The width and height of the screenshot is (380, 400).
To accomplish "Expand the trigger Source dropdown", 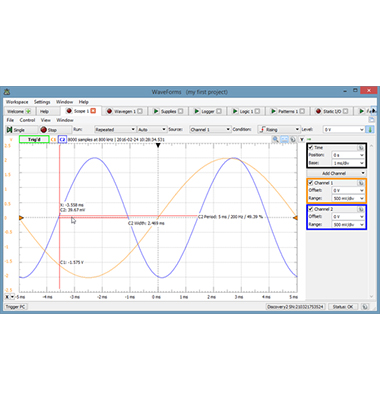I will click(210, 129).
